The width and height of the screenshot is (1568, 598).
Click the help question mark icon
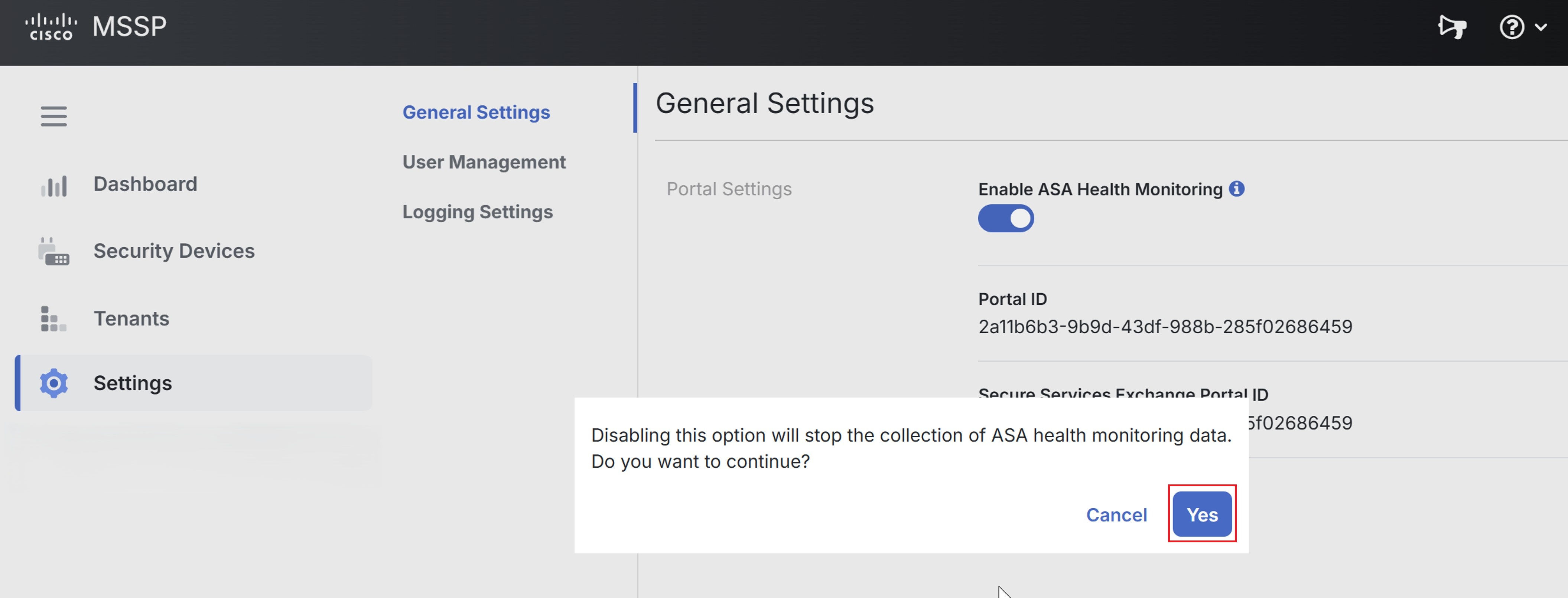[1513, 27]
